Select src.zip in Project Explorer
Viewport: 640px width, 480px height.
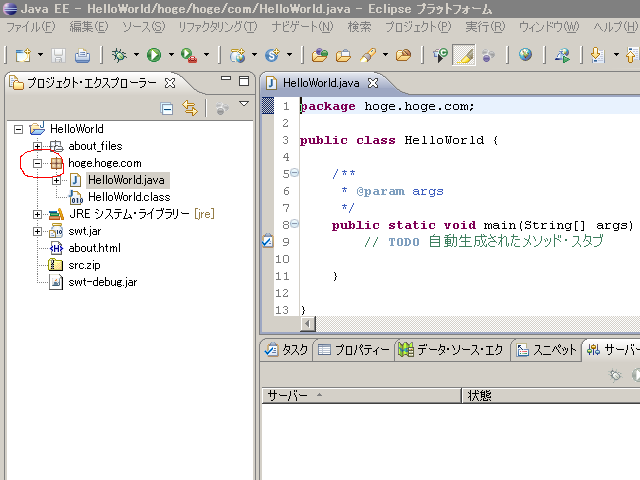(x=84, y=265)
